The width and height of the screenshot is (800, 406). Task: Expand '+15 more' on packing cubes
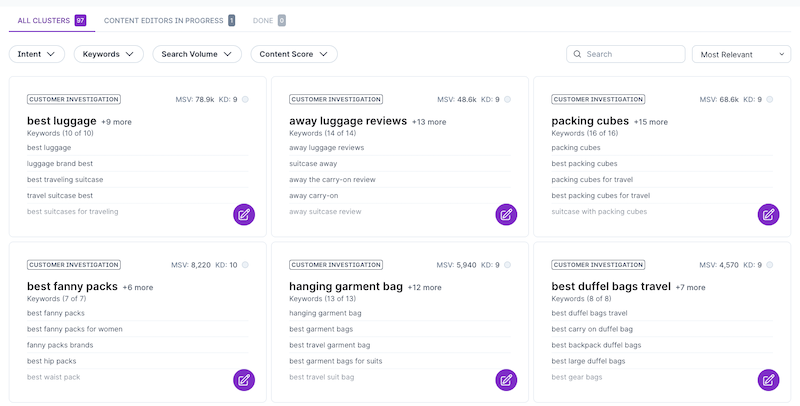[x=651, y=122]
